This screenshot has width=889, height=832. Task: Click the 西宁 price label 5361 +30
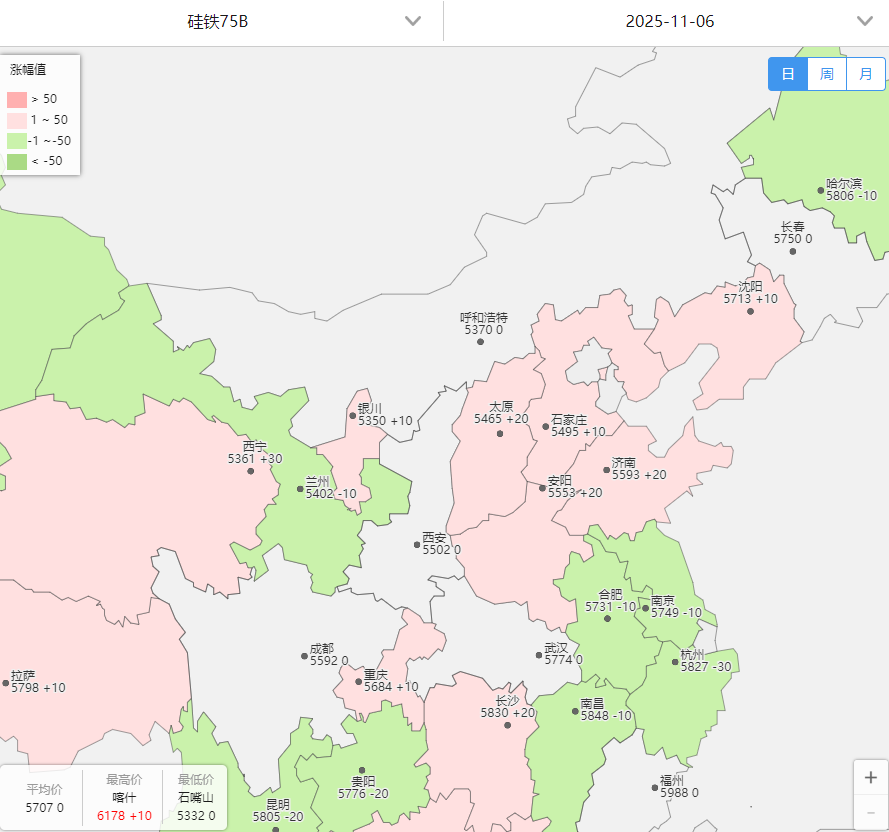click(255, 459)
